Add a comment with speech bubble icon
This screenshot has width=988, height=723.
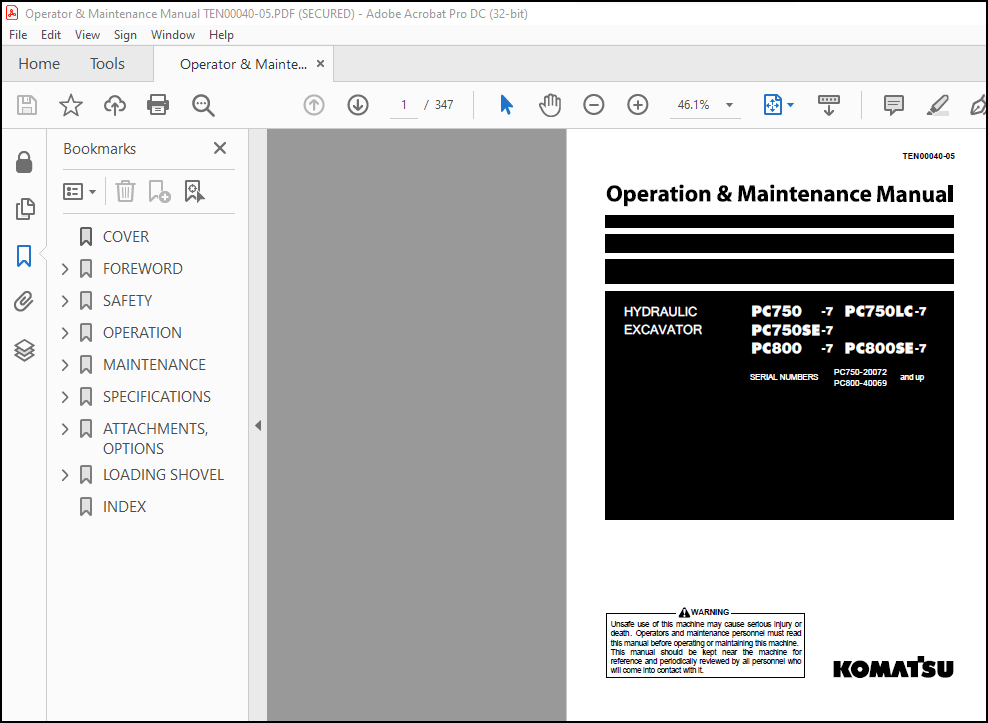coord(893,105)
